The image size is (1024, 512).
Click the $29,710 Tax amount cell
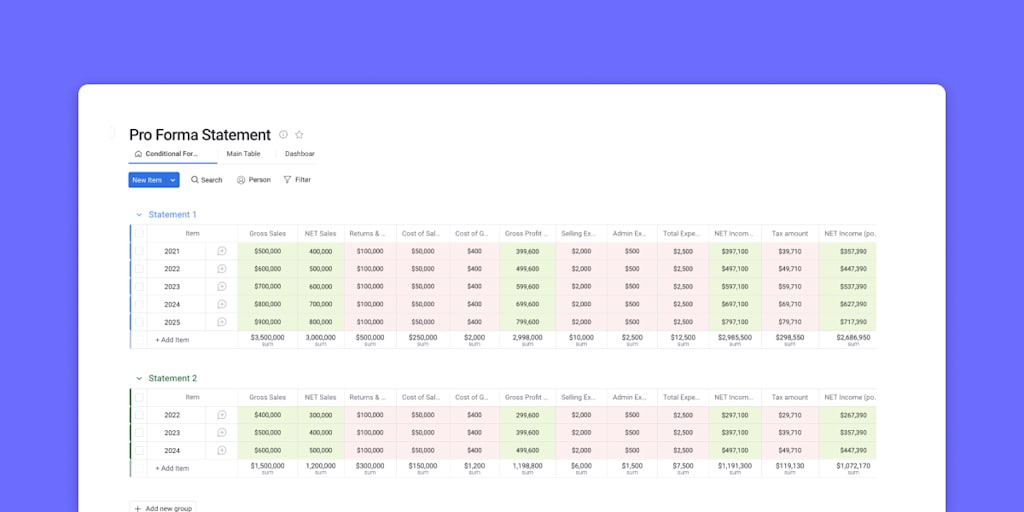(x=790, y=415)
